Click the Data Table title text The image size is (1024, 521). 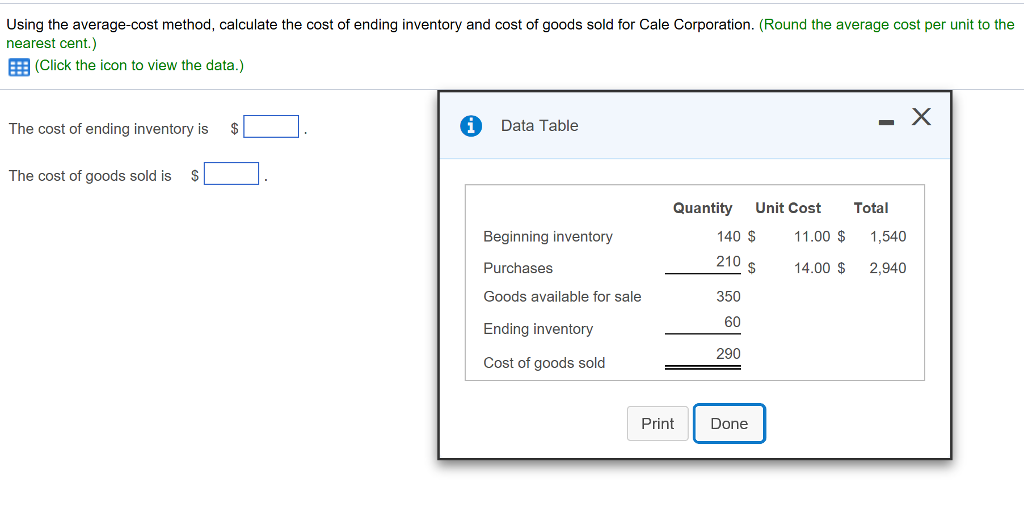[x=539, y=125]
